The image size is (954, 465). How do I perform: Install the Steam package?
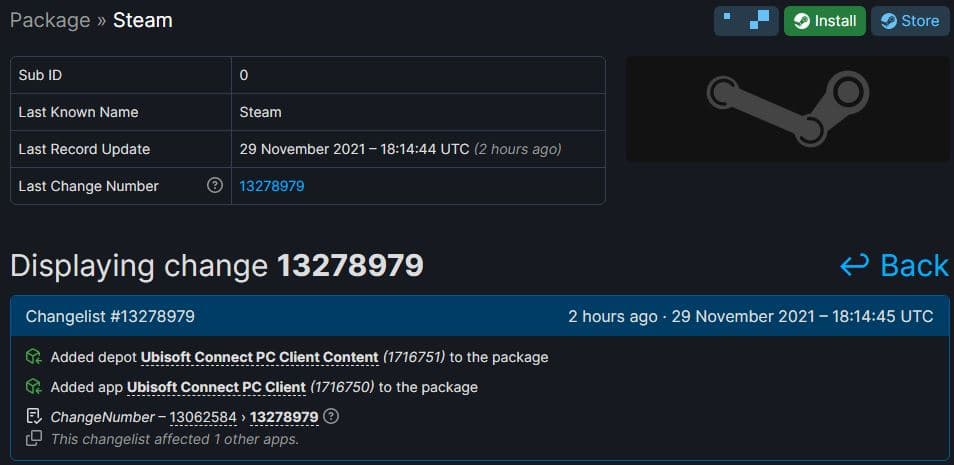824,21
